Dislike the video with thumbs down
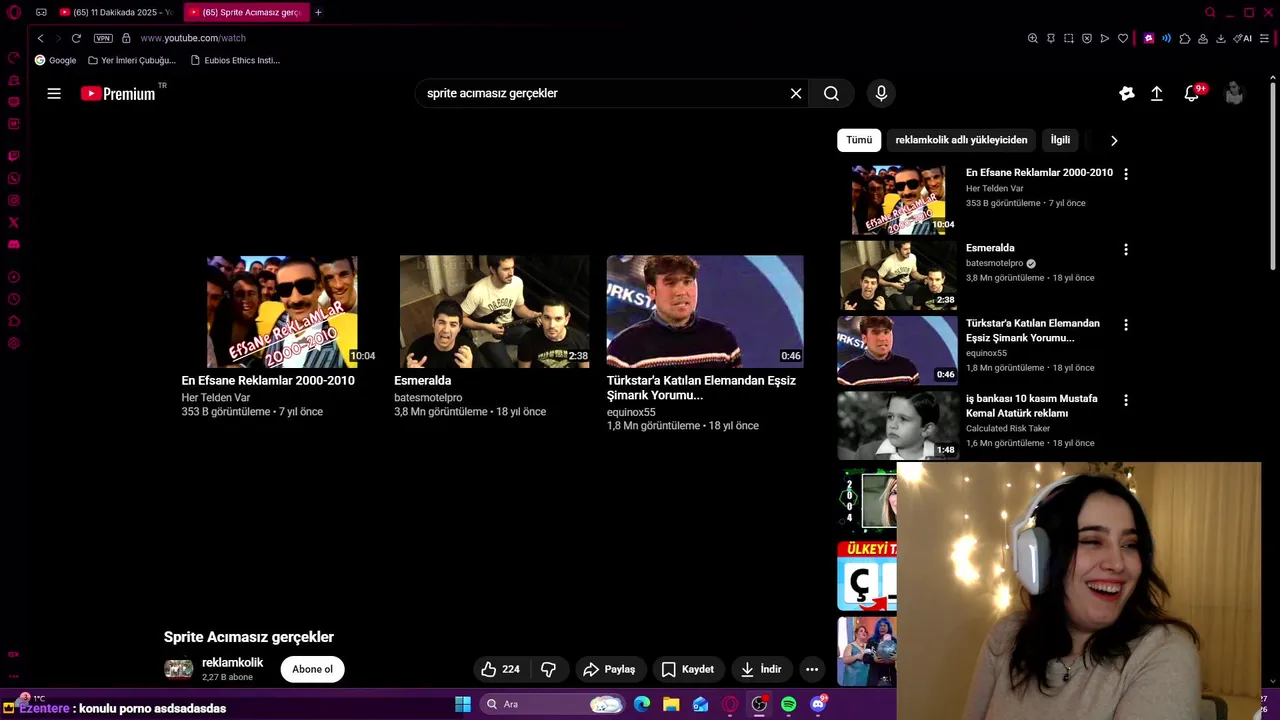 [549, 669]
